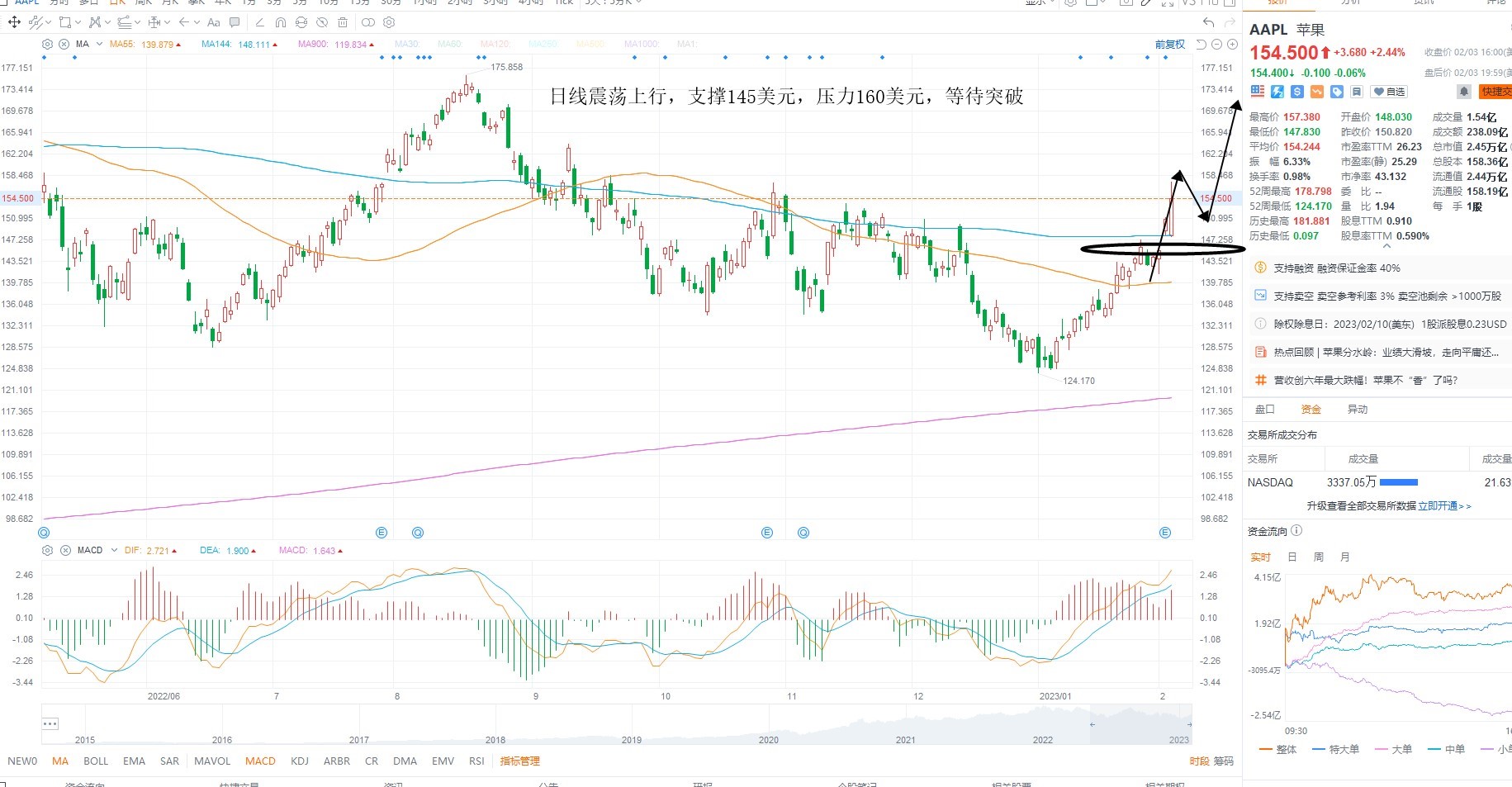Reset chart zoom with the rotate arrow
Screen dimensions: 1512x787
point(1202,44)
